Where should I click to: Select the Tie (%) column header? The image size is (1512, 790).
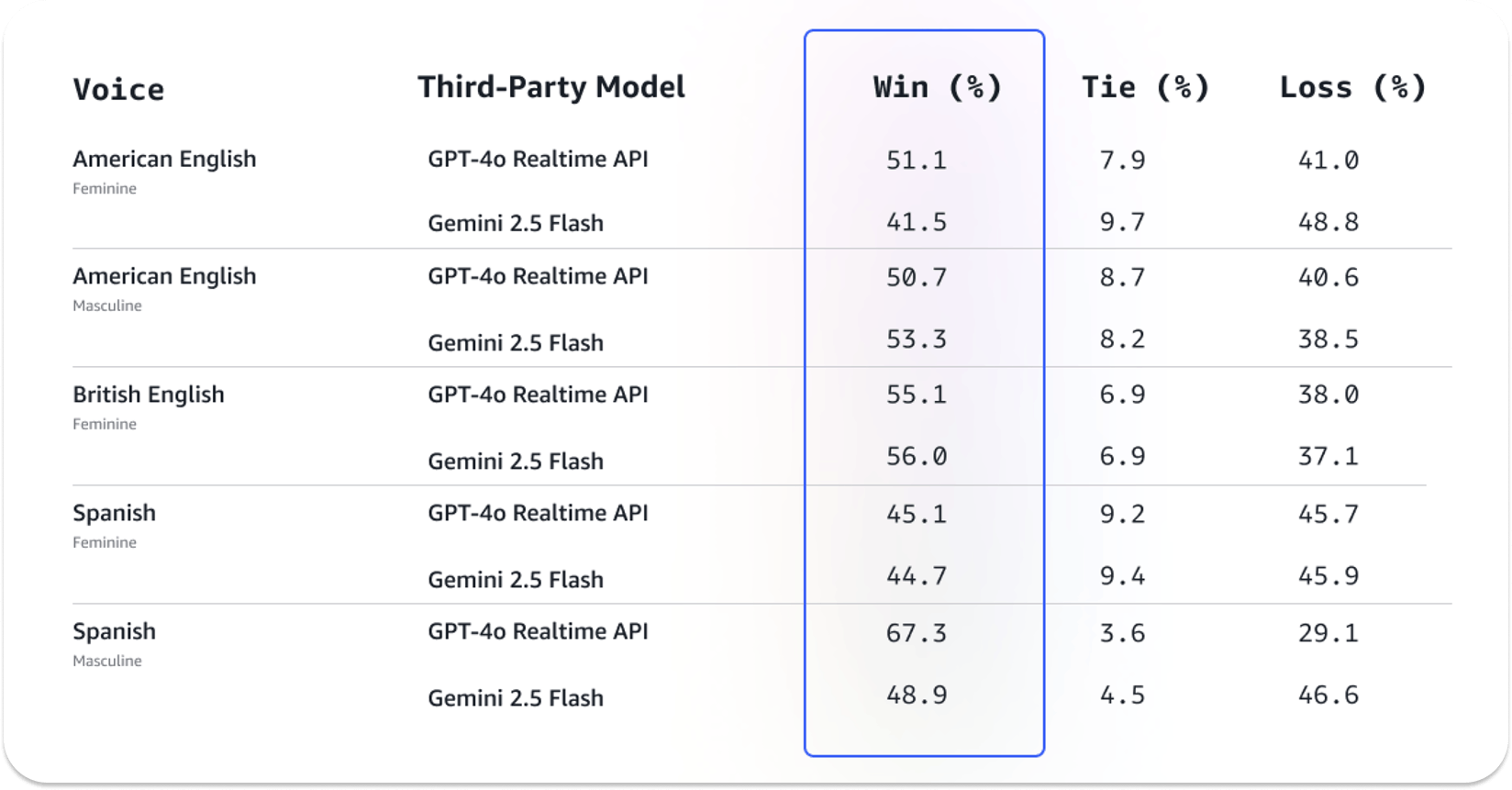1145,87
